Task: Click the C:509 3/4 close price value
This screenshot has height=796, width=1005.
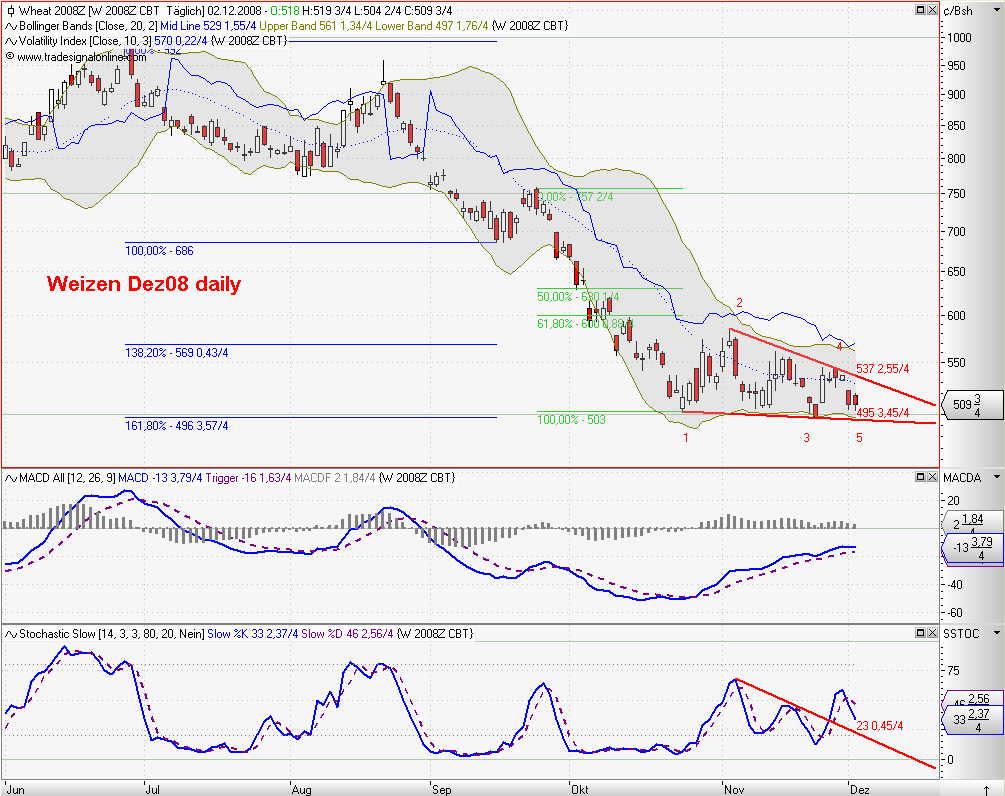Action: [426, 11]
